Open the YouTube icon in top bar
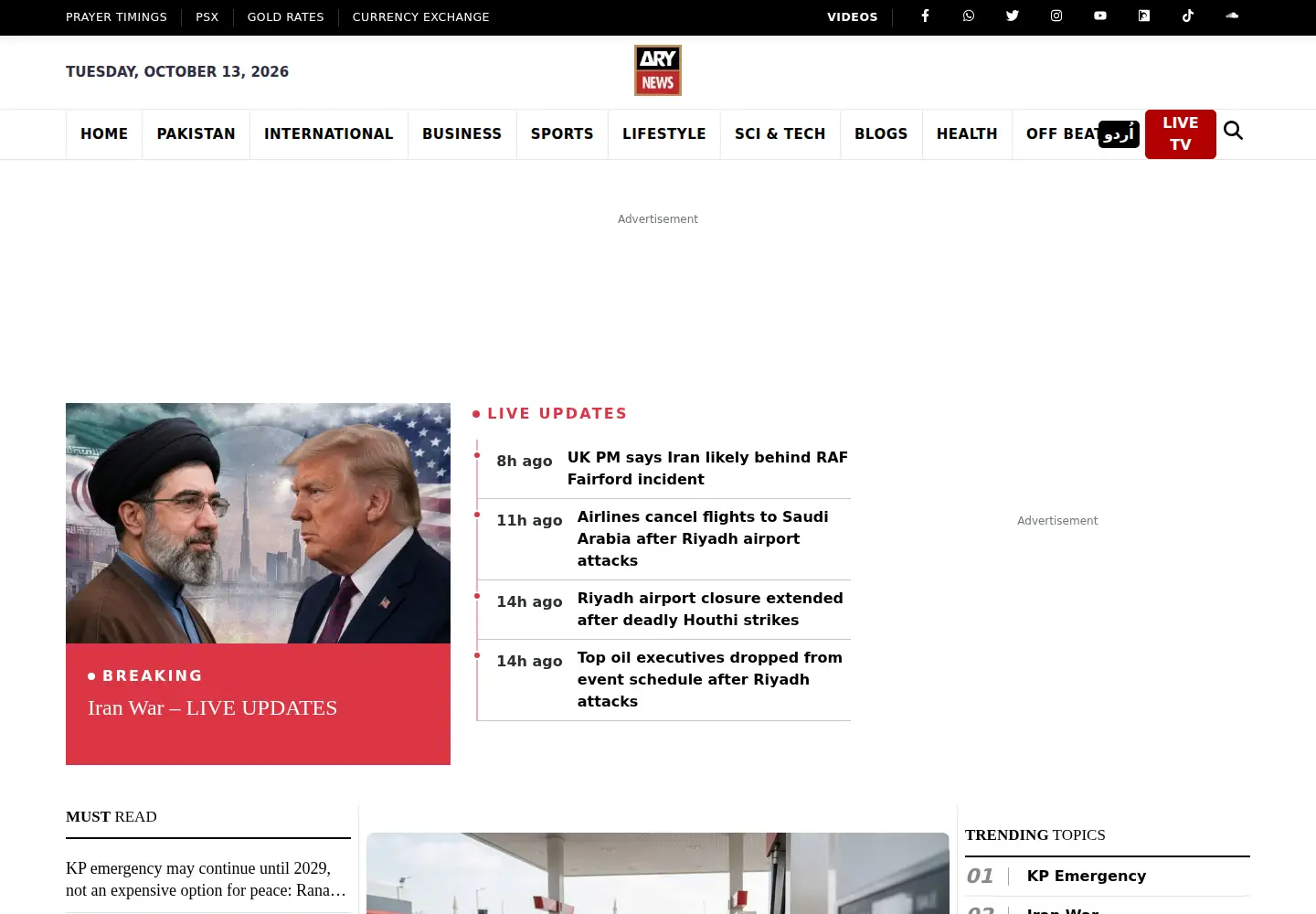1316x914 pixels. click(x=1100, y=16)
